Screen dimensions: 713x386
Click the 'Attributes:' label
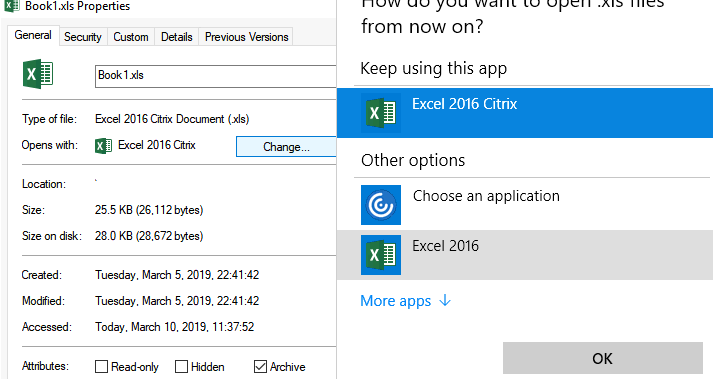click(x=45, y=366)
